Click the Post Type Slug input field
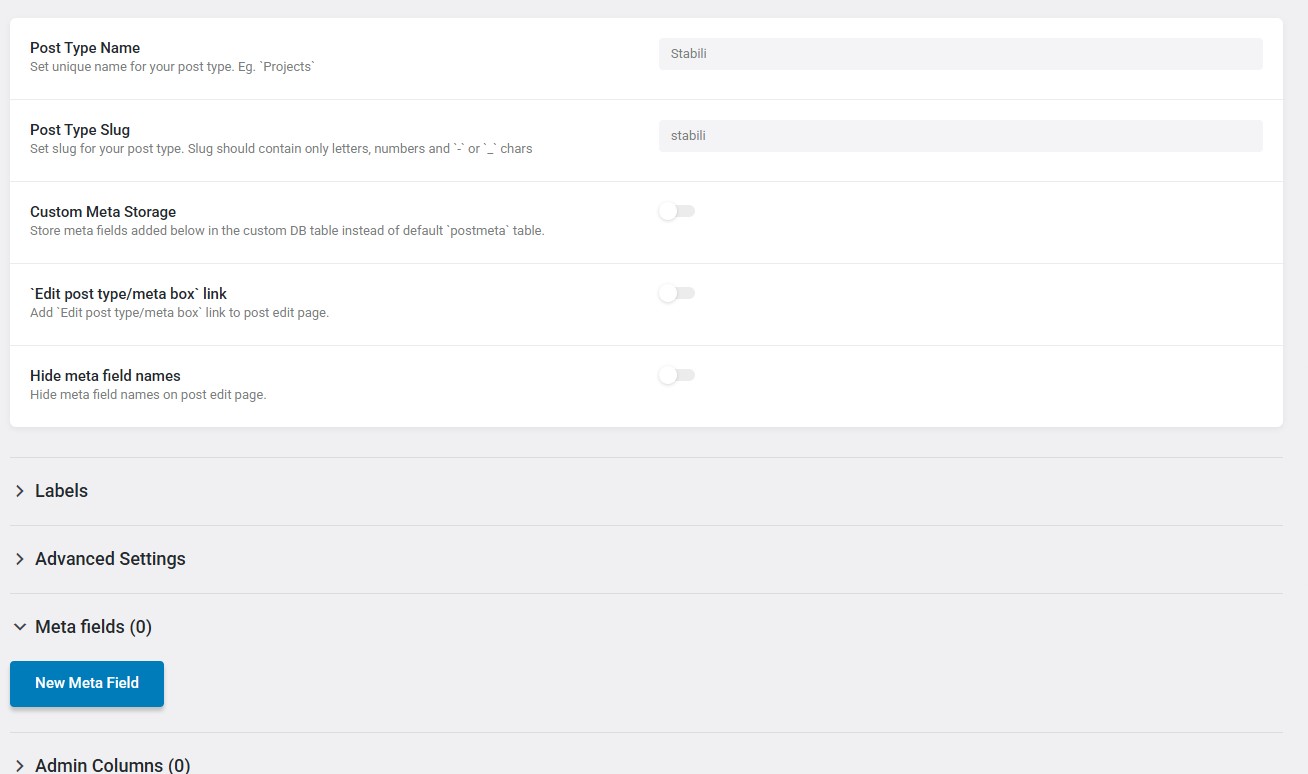The height and width of the screenshot is (774, 1308). pos(960,136)
